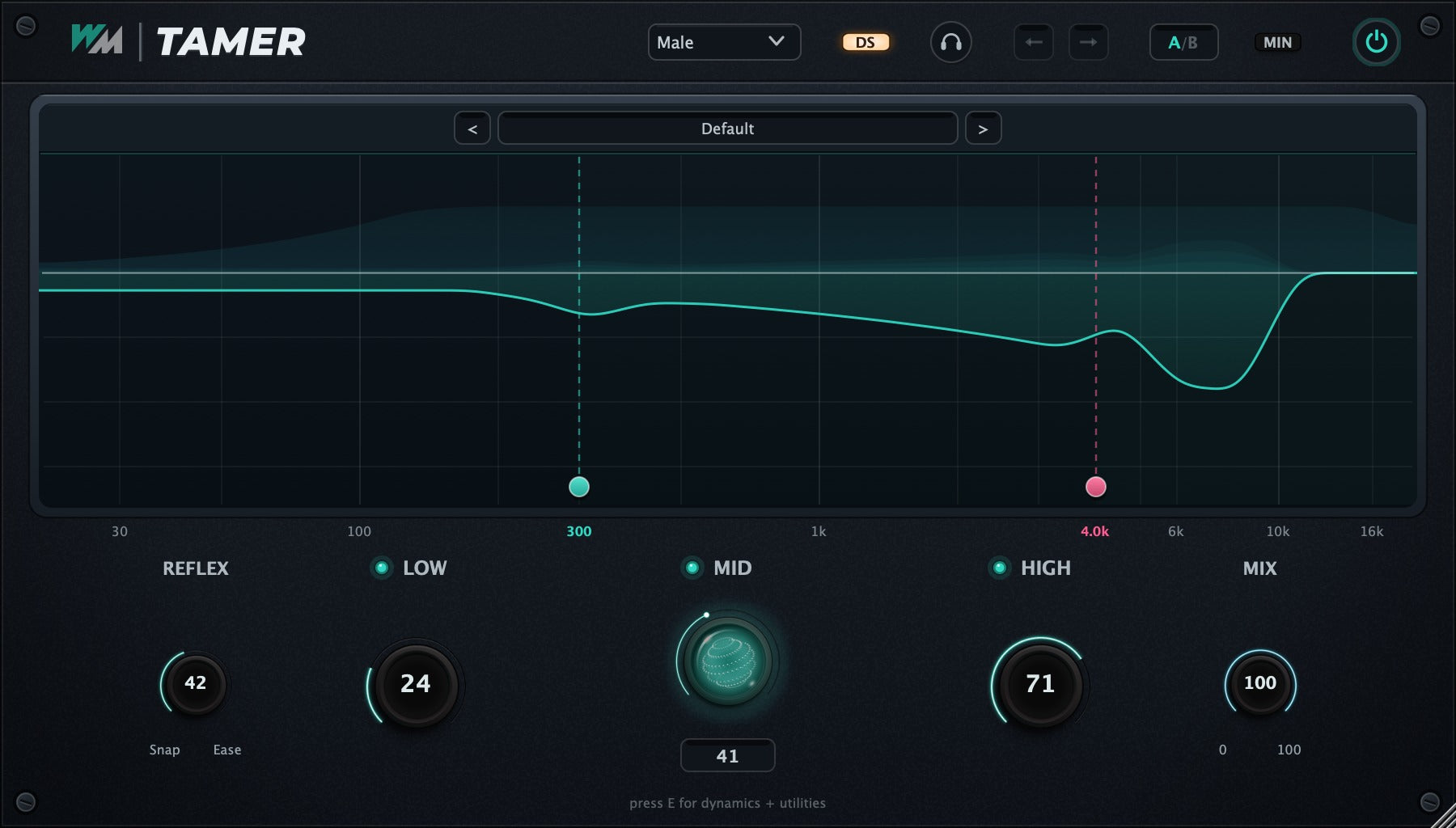Click the MIX knob showing 100
This screenshot has width=1456, height=828.
click(1260, 683)
